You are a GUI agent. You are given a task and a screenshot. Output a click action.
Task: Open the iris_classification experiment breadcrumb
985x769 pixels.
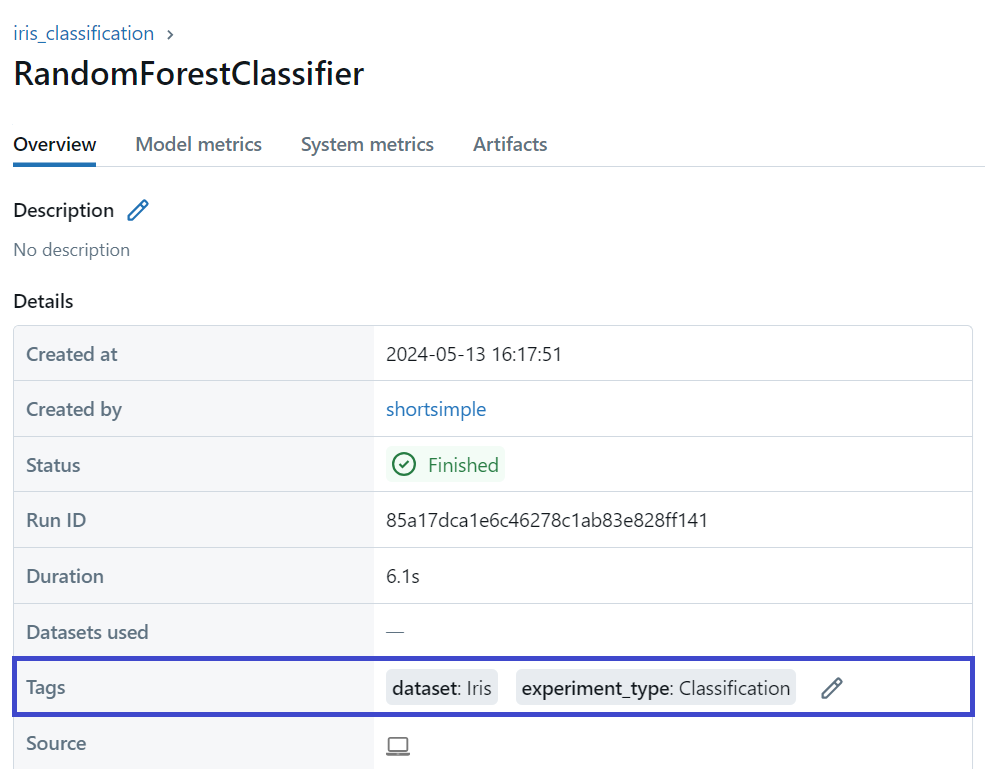(83, 34)
